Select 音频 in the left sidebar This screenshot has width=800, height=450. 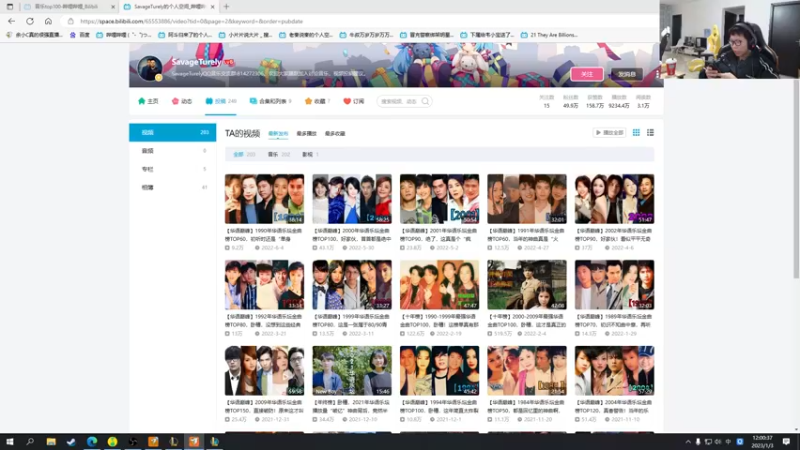[x=172, y=151]
